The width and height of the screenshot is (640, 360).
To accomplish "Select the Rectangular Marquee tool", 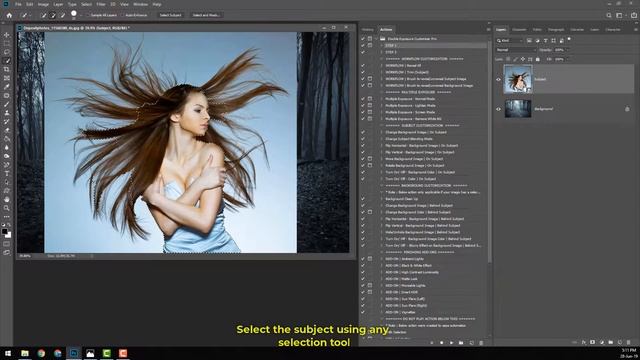I will coord(7,43).
